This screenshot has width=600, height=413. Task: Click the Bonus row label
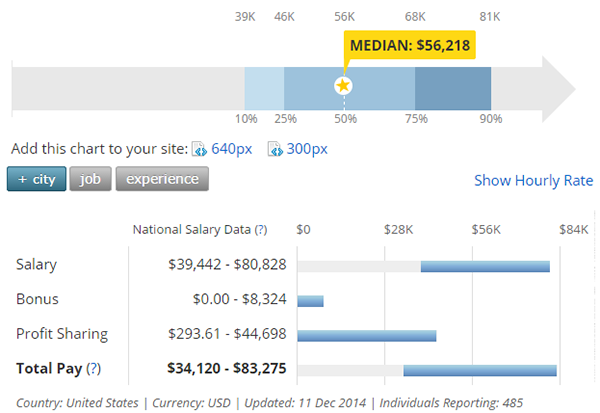(x=37, y=299)
